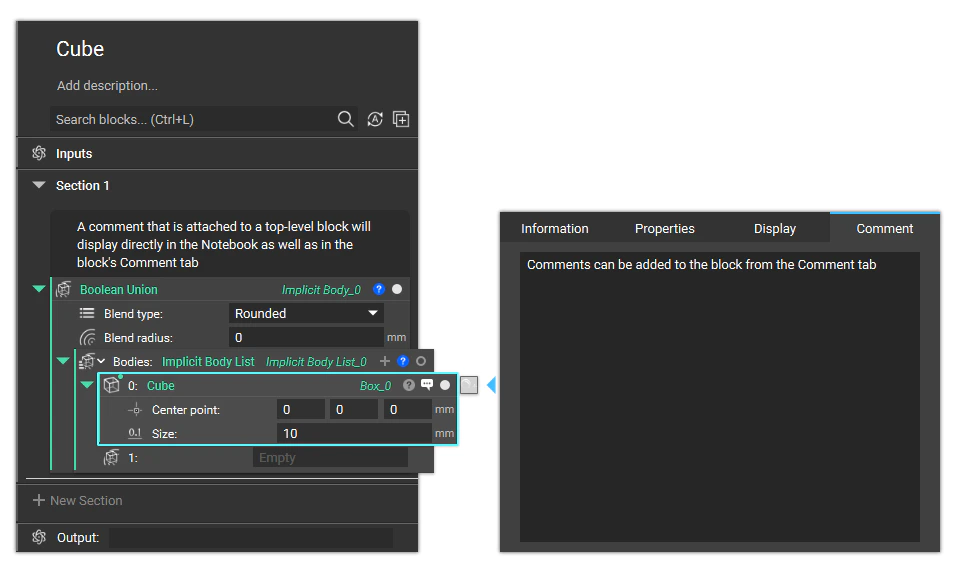Click the circular A icon beside search
The image size is (963, 567).
coord(375,119)
